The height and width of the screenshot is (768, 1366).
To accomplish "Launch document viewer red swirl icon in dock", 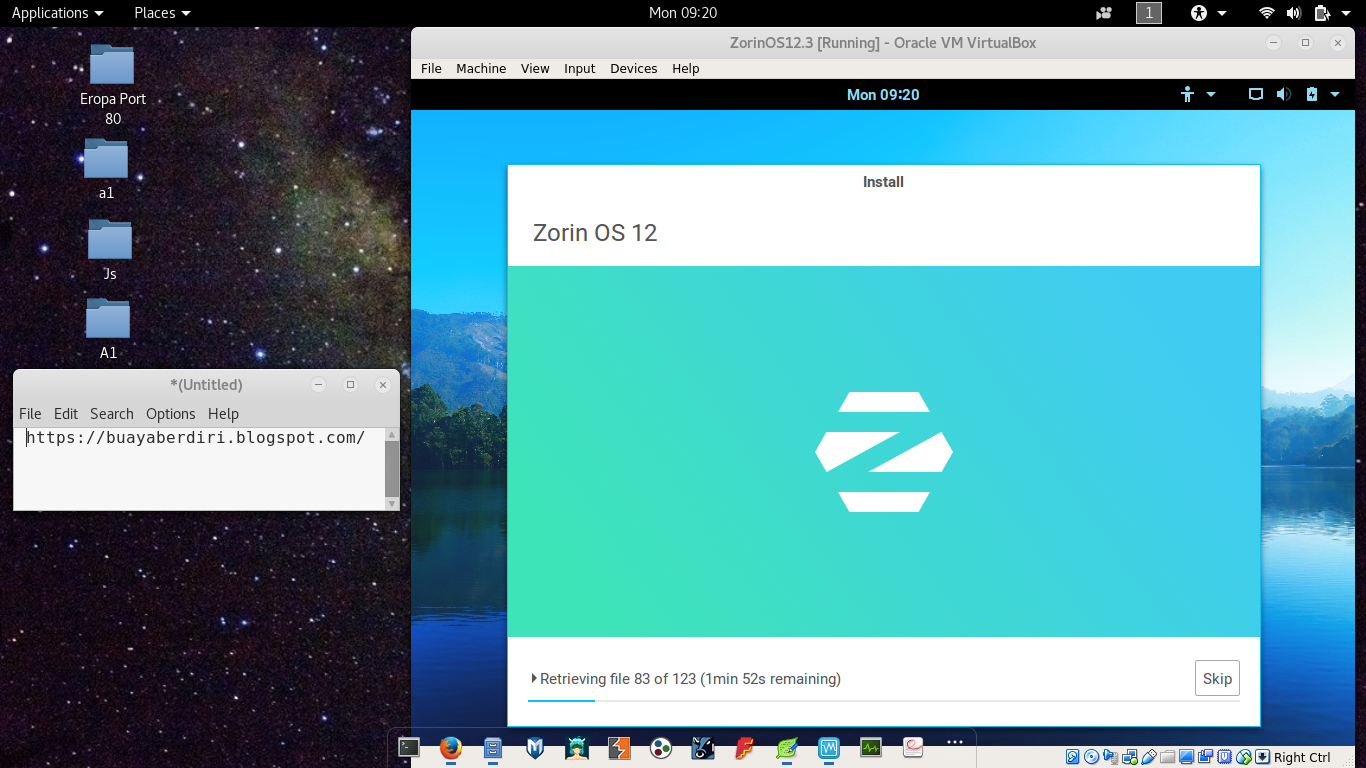I will pyautogui.click(x=913, y=746).
